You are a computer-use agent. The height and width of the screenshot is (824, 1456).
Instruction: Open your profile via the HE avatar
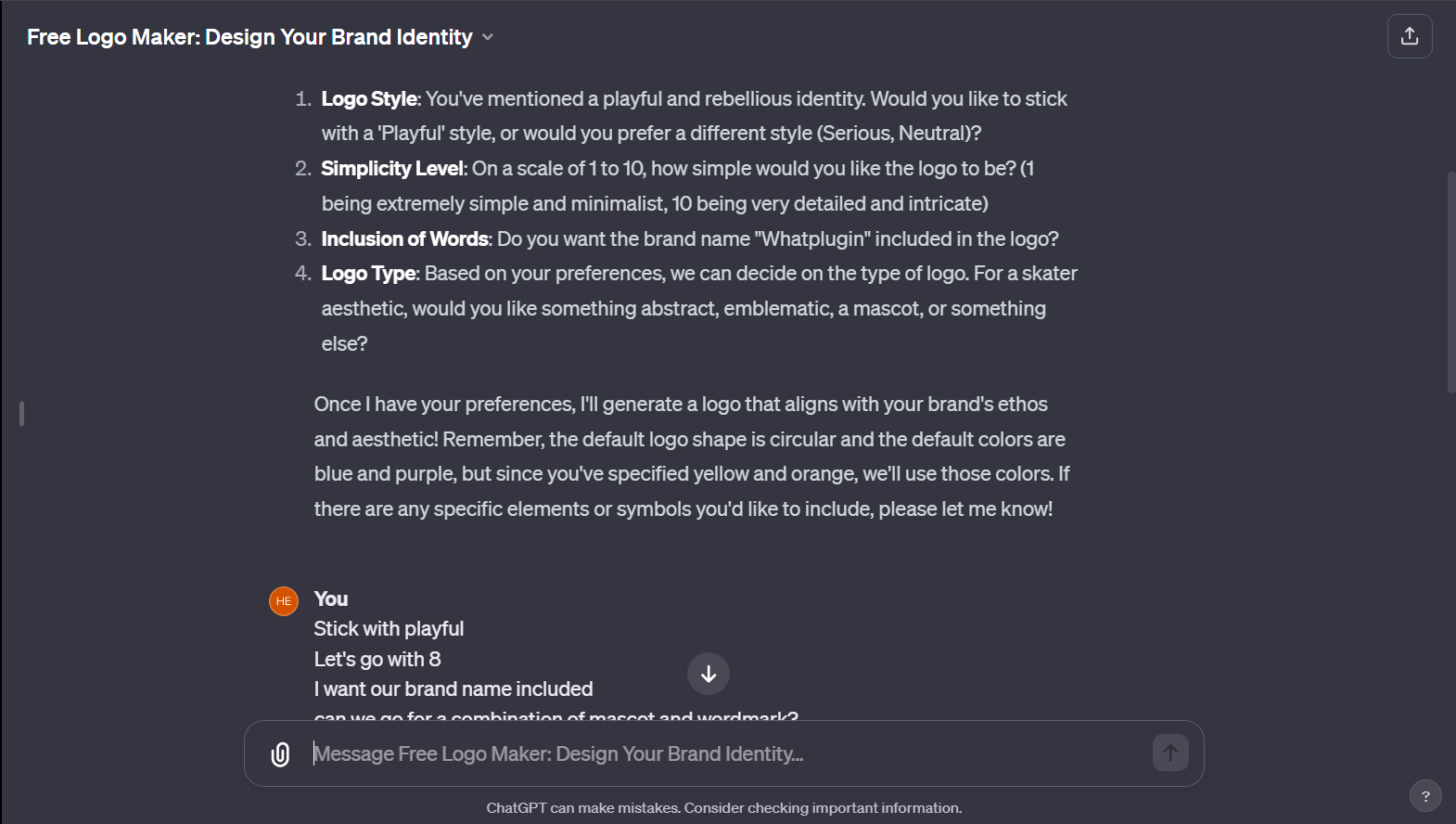(283, 601)
